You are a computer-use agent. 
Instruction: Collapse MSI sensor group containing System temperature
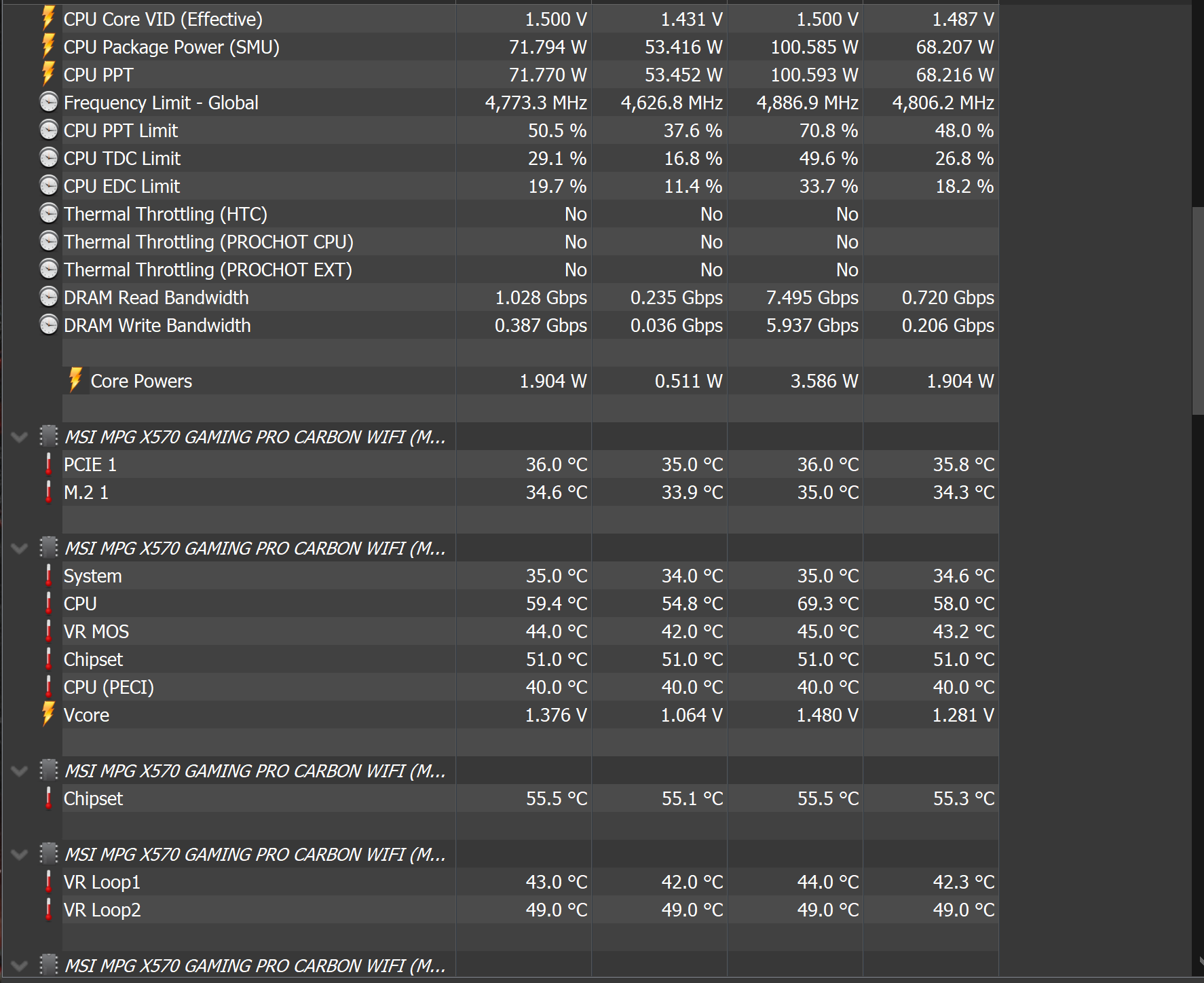pos(20,549)
